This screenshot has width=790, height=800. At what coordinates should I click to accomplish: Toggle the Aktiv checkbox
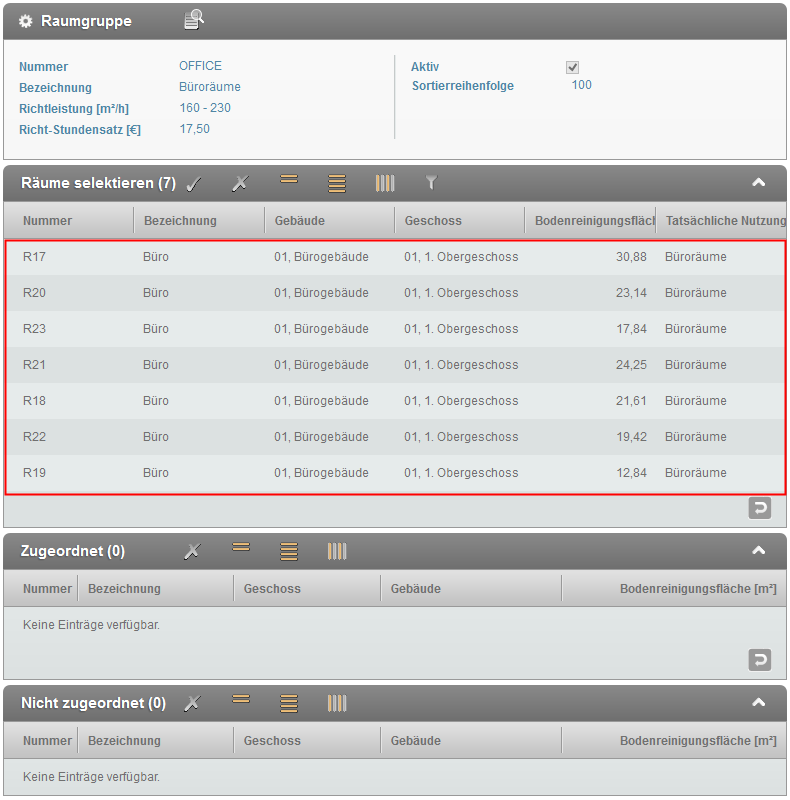point(573,67)
